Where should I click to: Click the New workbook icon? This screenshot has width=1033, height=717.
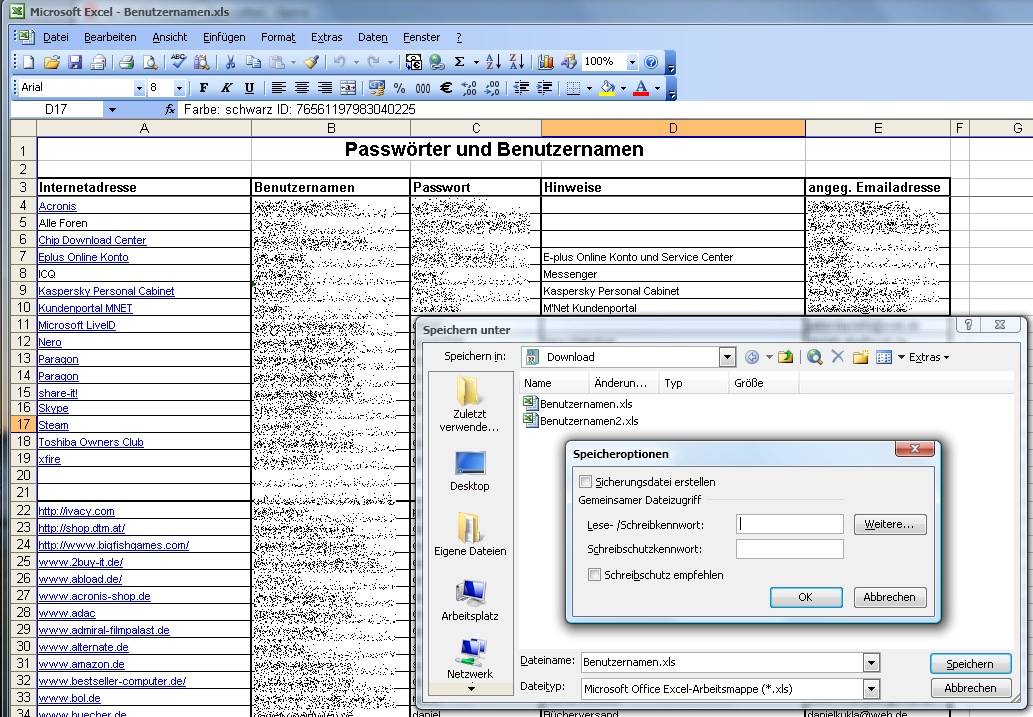pos(28,63)
